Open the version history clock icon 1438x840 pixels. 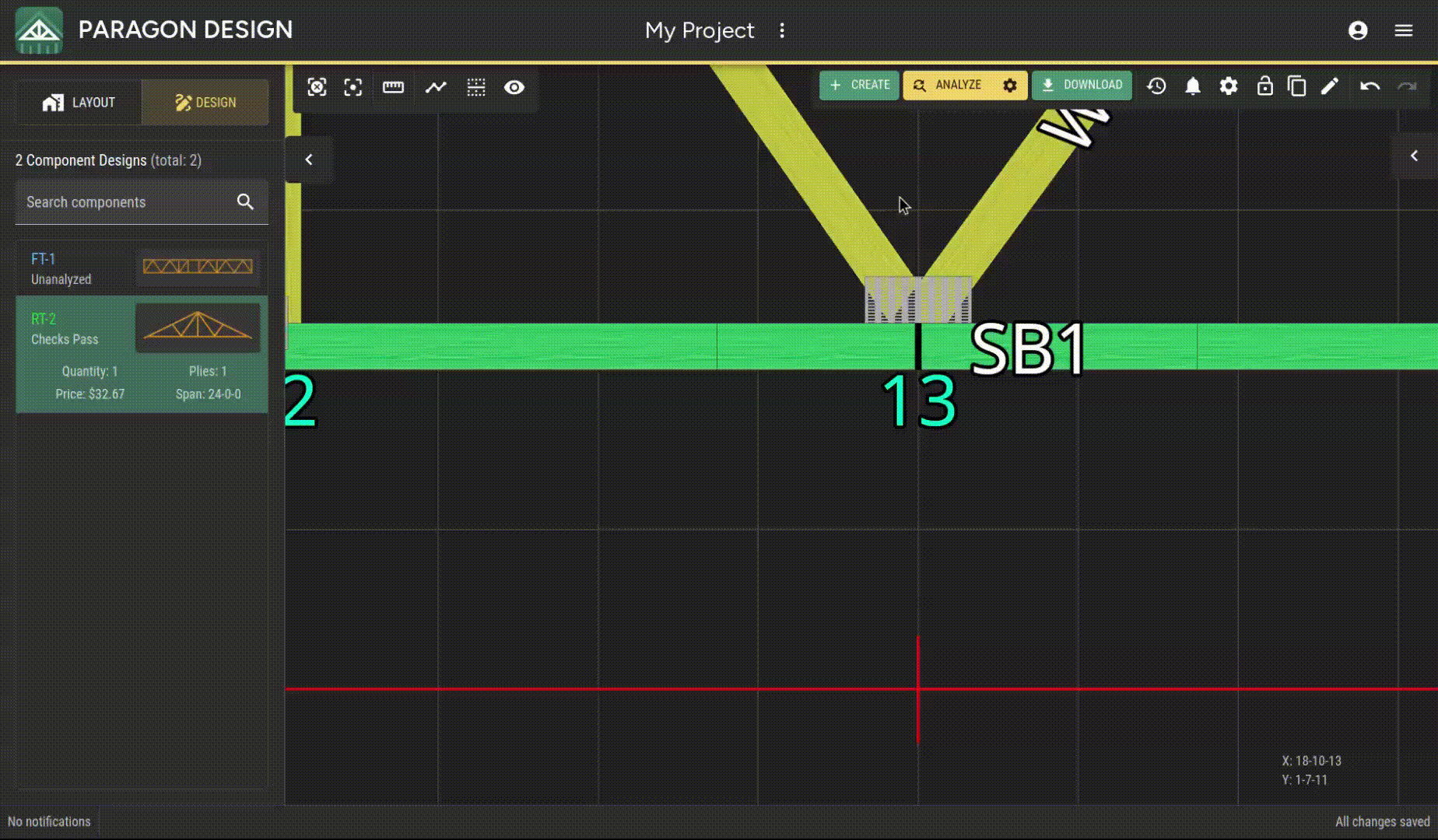(x=1156, y=86)
